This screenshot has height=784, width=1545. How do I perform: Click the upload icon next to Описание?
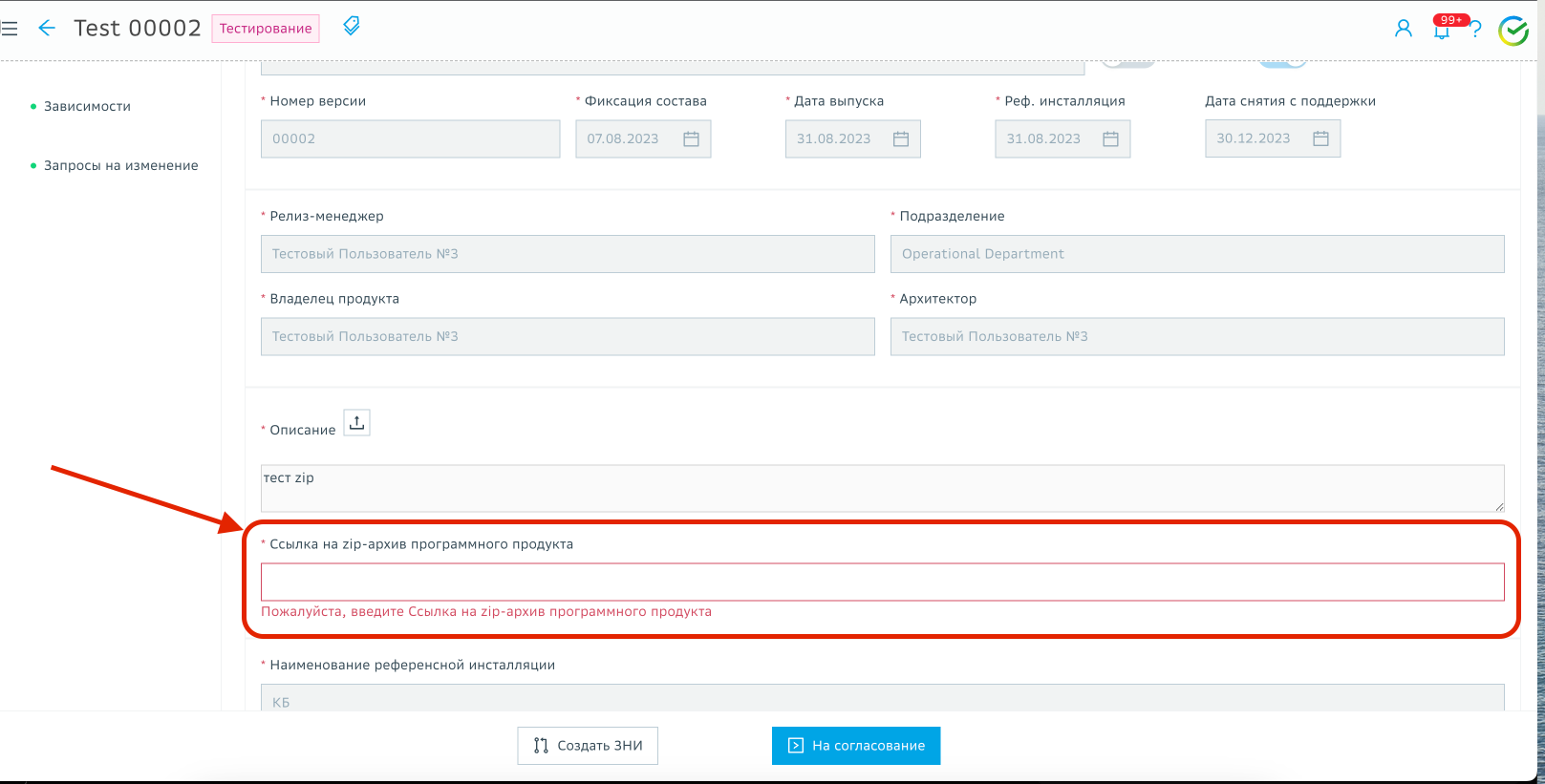point(356,423)
